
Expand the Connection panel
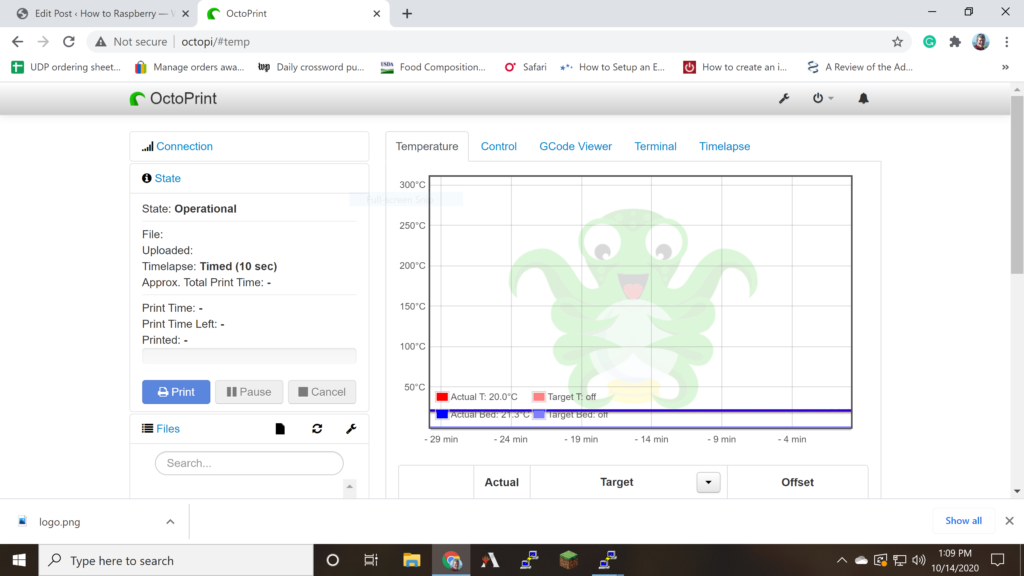[184, 146]
